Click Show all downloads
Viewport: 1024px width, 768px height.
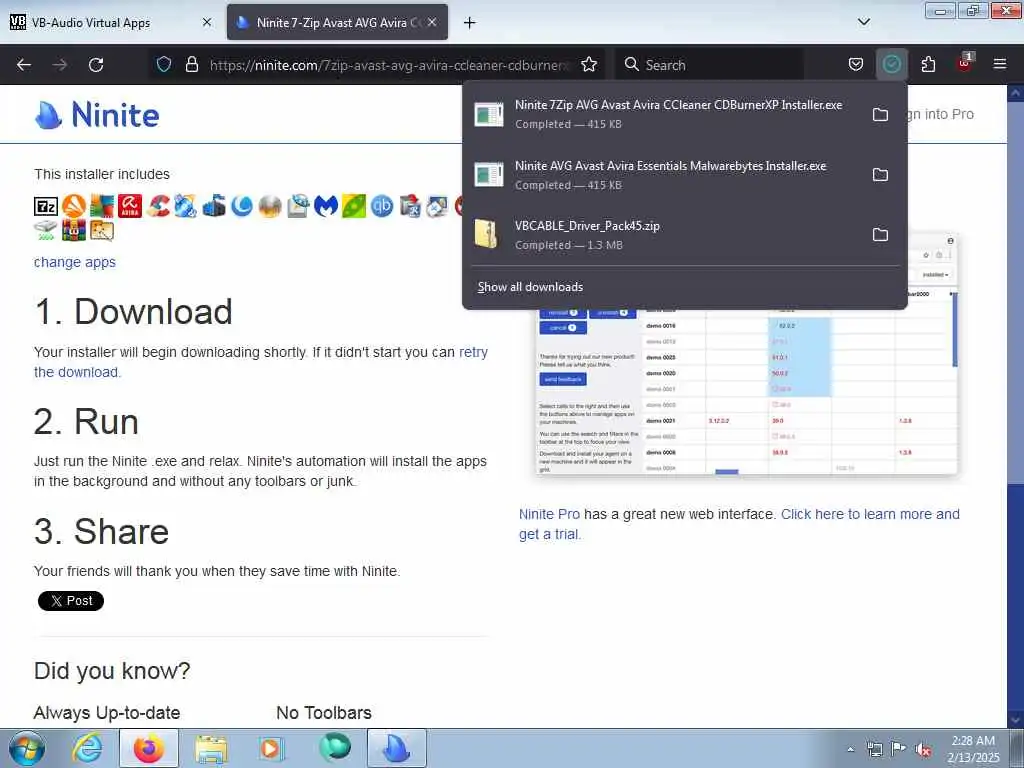(x=530, y=287)
